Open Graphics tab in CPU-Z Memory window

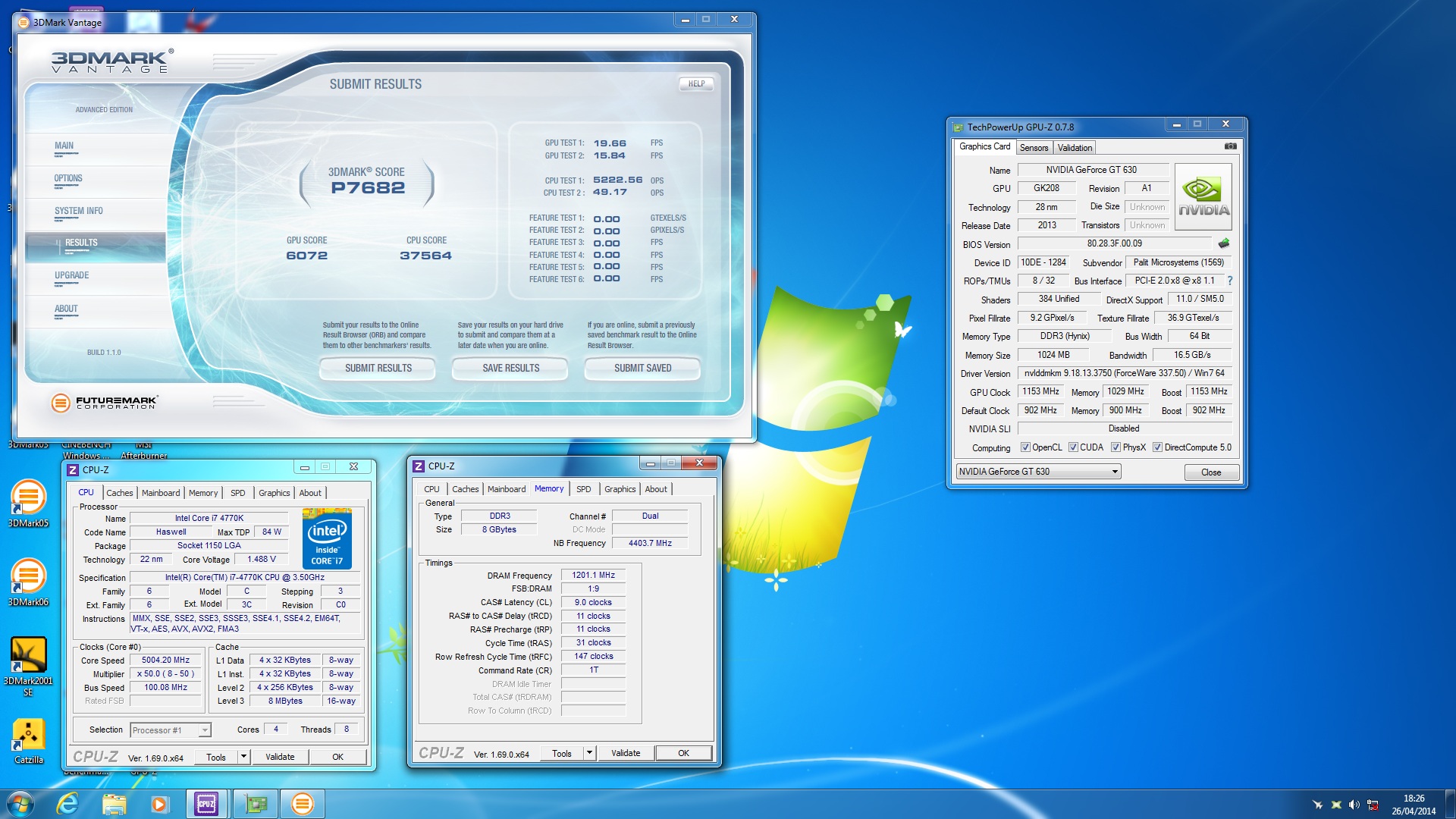(620, 489)
